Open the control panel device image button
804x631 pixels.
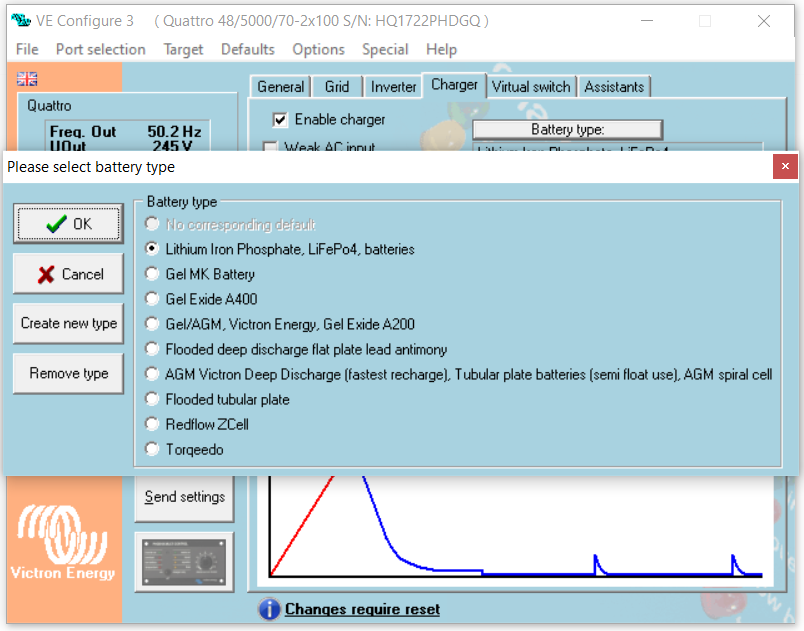(x=184, y=562)
